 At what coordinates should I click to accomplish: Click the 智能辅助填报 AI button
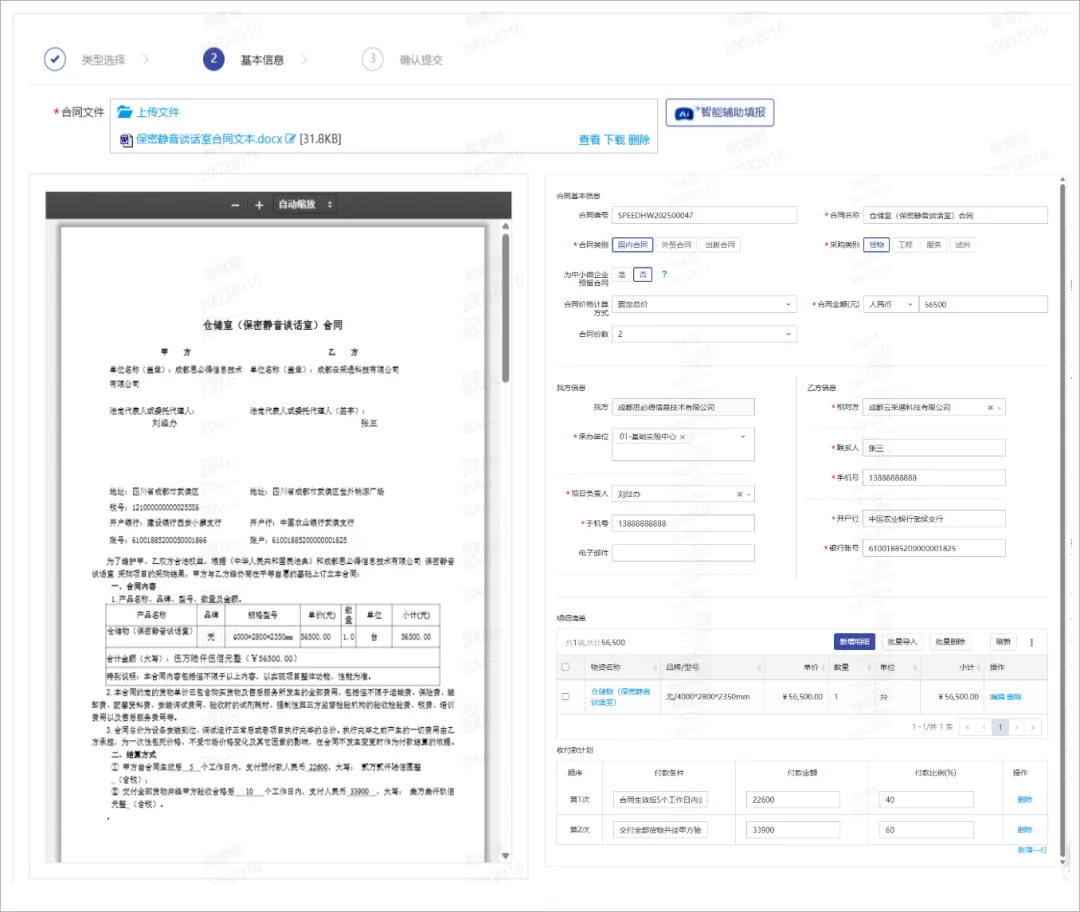point(720,113)
